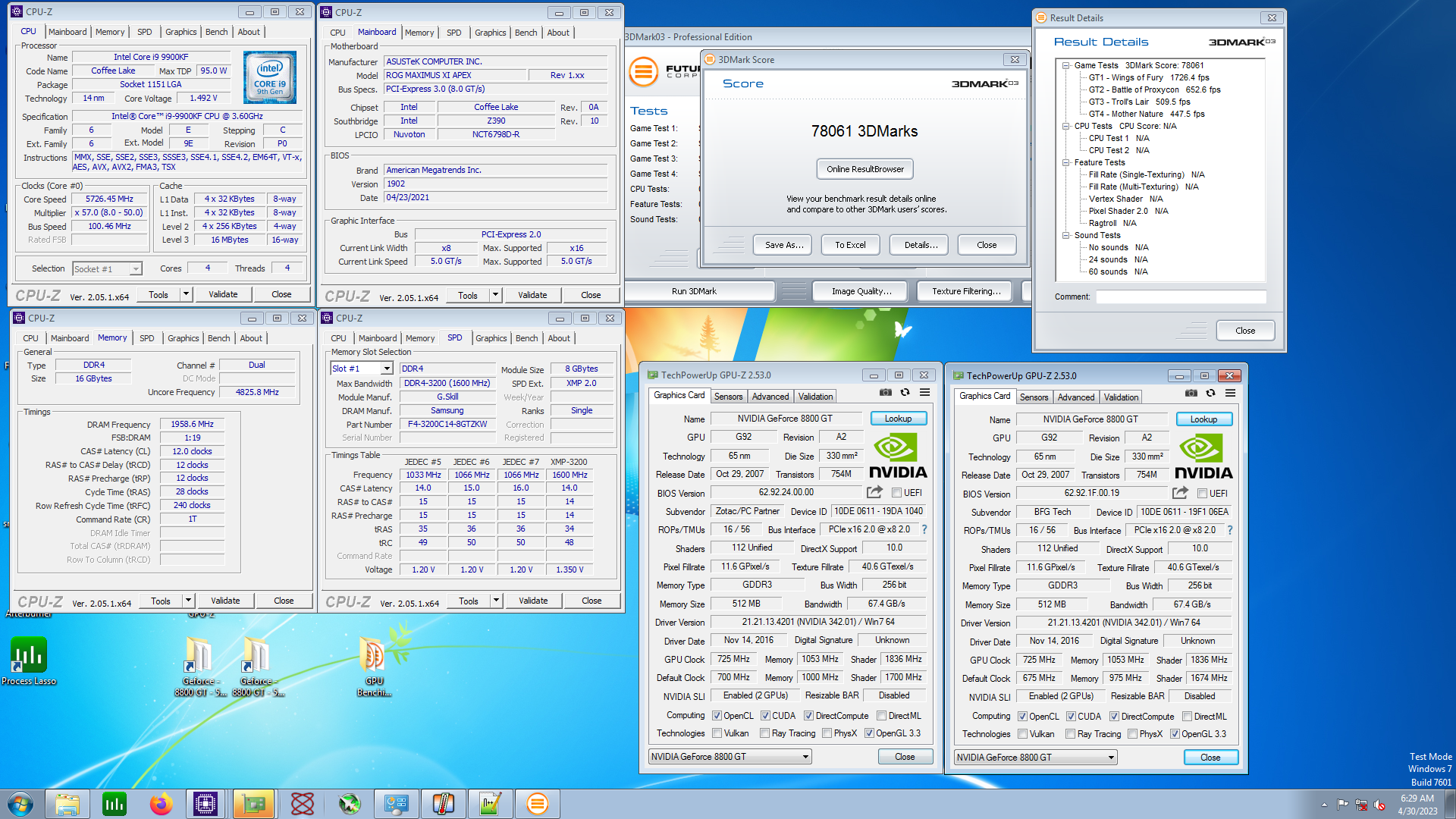Switch to Bench tab in CPU-Z CPU window
The height and width of the screenshot is (819, 1456).
click(x=216, y=32)
